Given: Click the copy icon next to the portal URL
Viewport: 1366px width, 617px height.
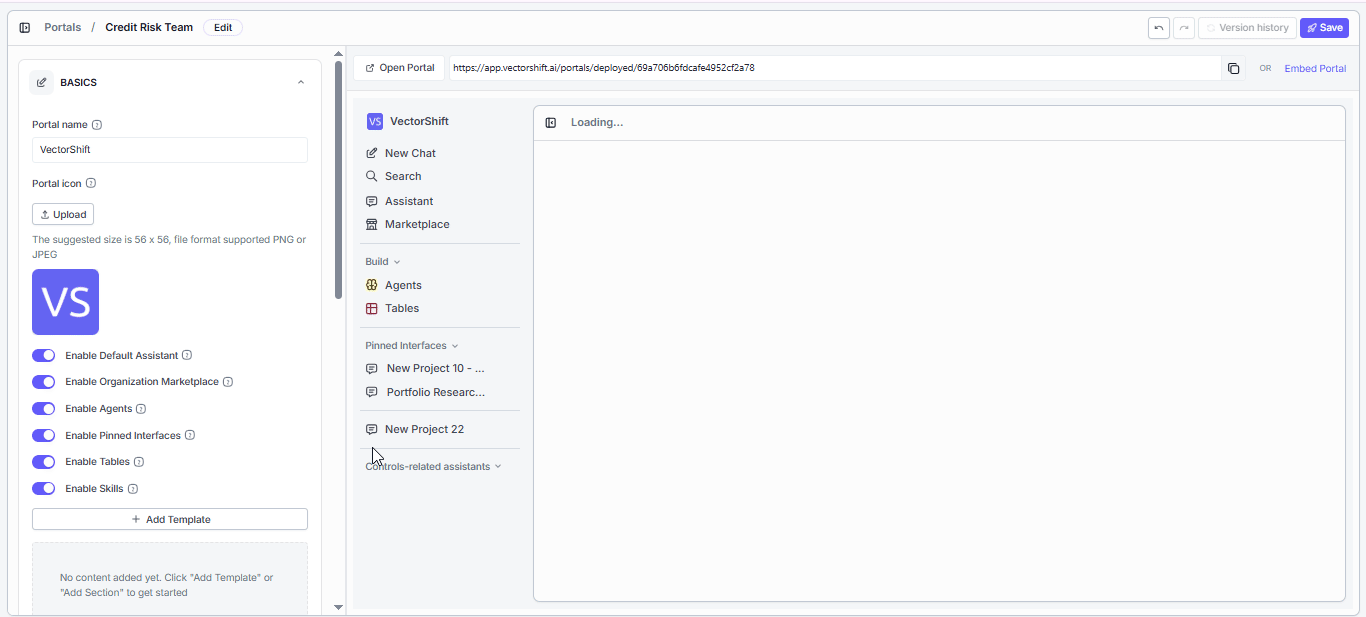Looking at the screenshot, I should tap(1233, 68).
